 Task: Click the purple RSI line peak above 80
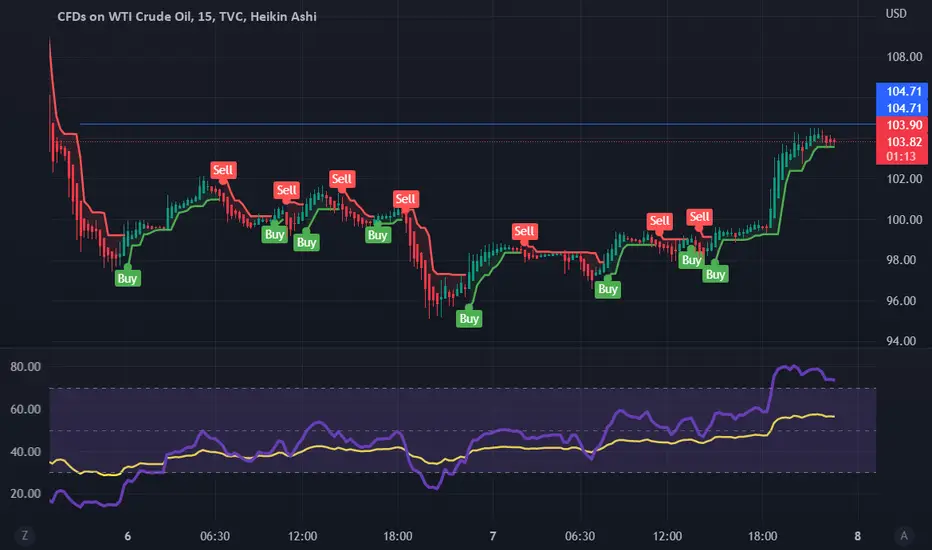click(792, 367)
